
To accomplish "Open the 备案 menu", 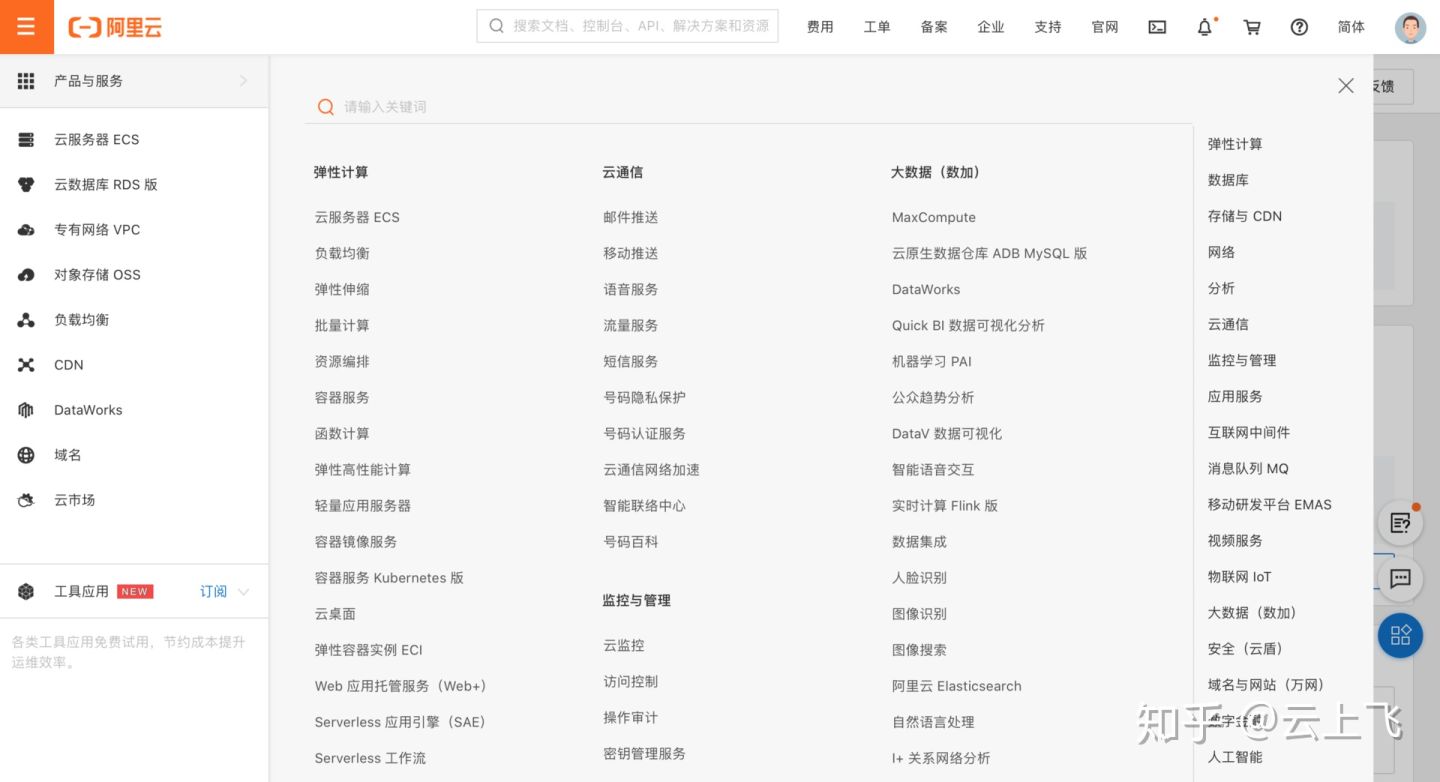I will (x=934, y=27).
